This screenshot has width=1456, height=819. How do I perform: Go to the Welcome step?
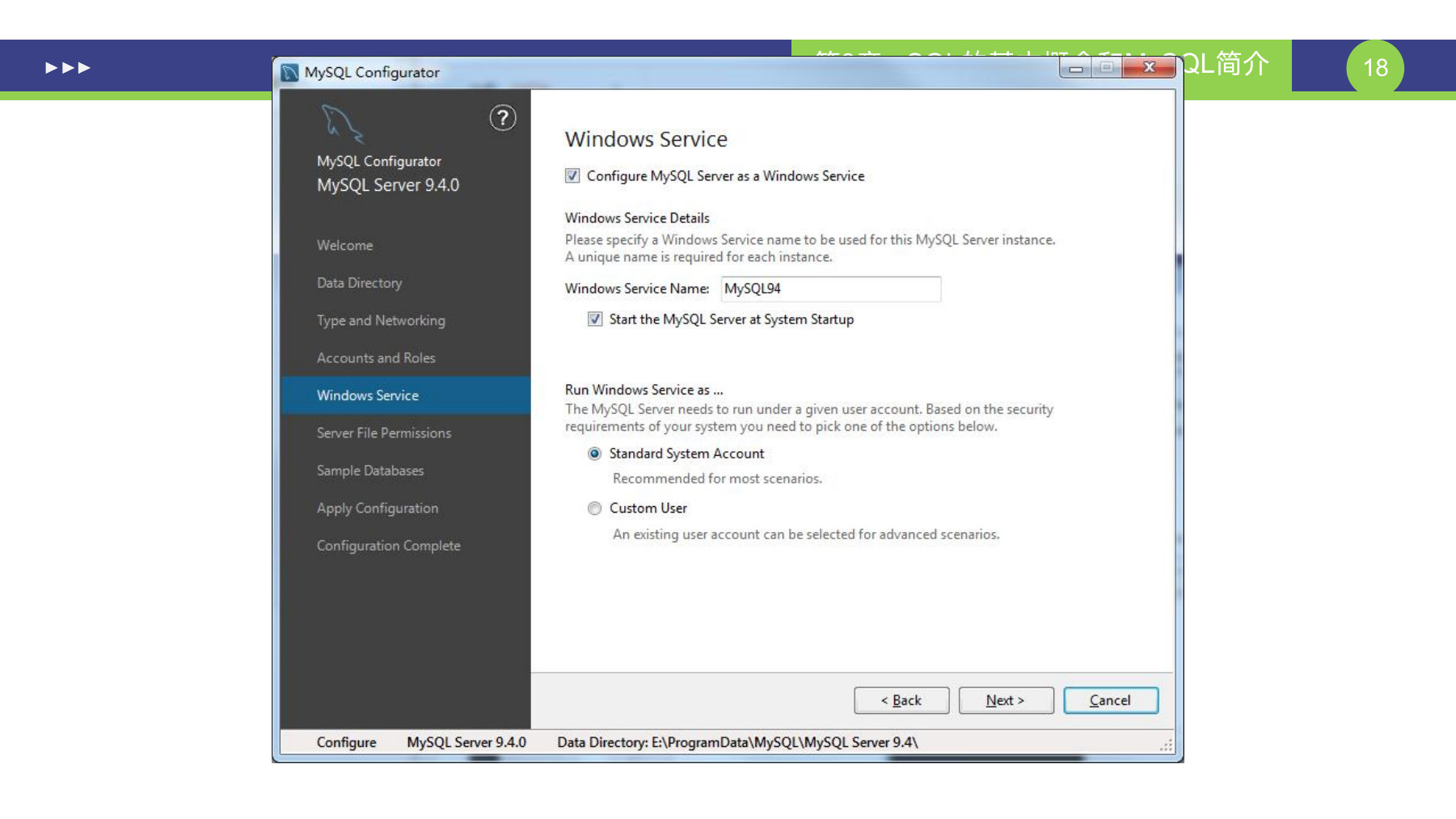[344, 245]
